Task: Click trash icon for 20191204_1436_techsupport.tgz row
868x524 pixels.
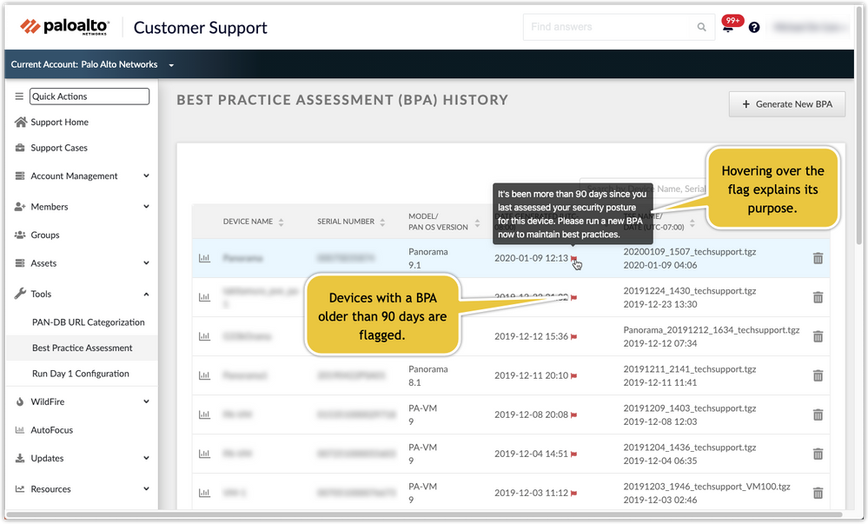Action: pyautogui.click(x=817, y=453)
